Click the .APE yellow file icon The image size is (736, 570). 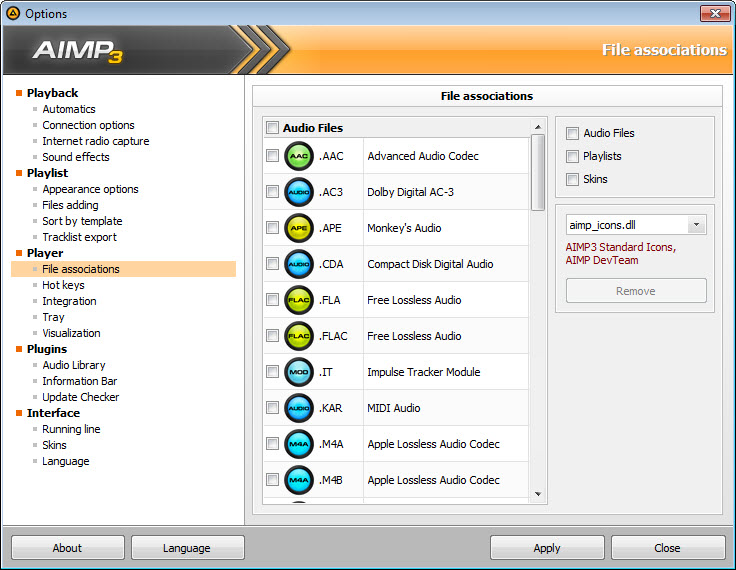click(299, 228)
